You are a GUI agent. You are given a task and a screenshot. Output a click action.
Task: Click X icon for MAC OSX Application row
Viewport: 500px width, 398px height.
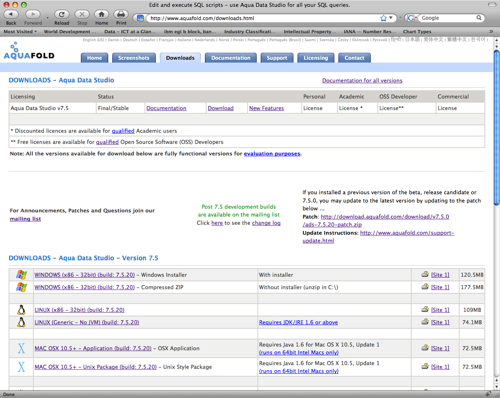click(x=21, y=348)
